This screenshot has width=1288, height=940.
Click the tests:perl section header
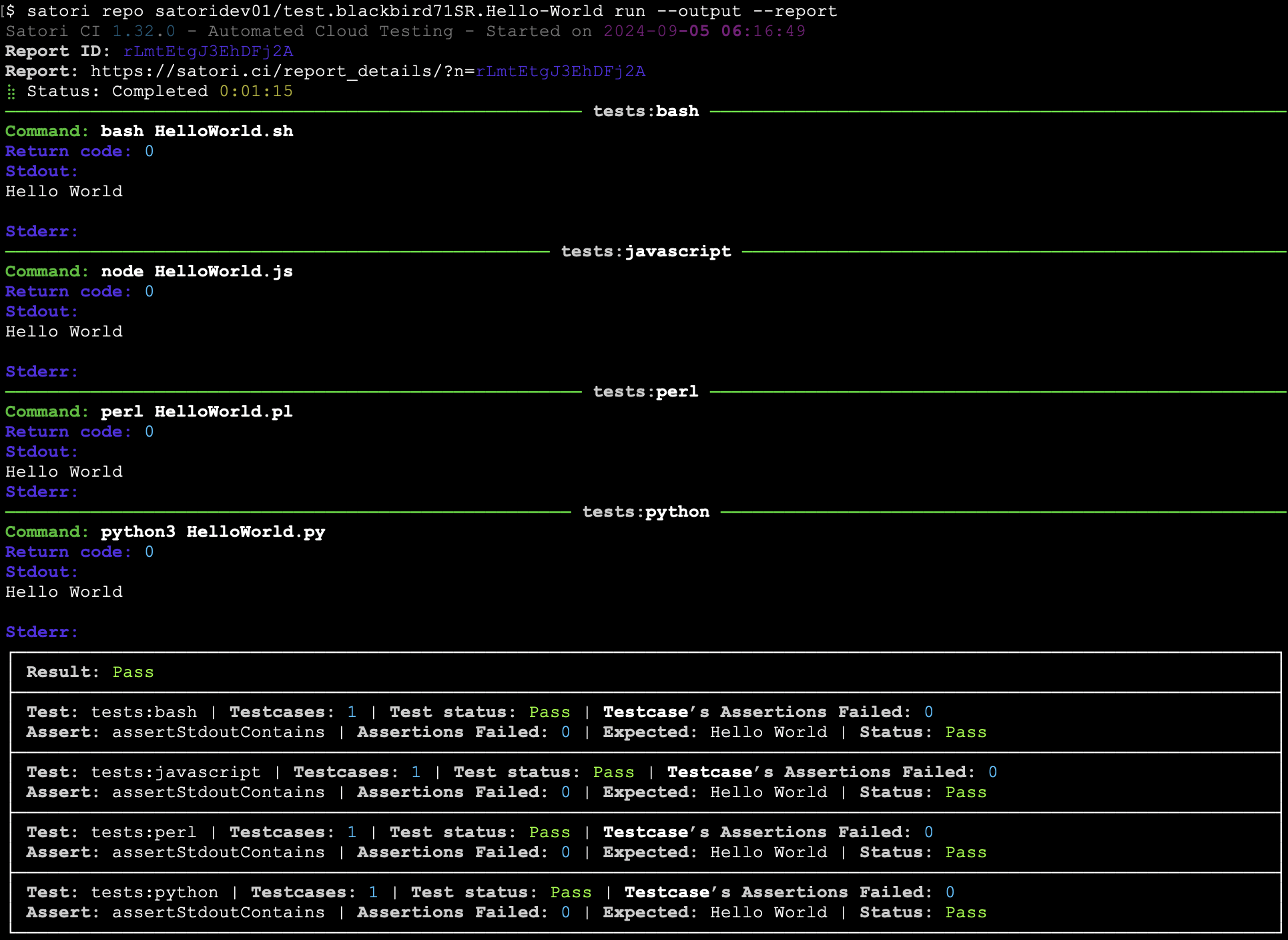[x=646, y=392]
